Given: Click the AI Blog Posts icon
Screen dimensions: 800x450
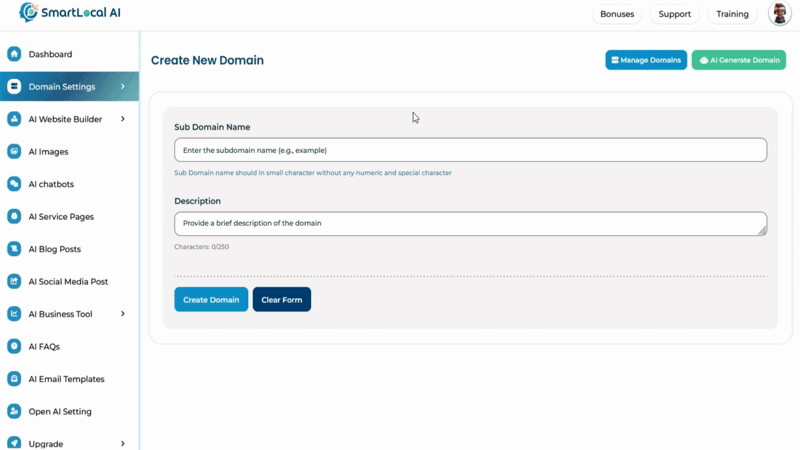Looking at the screenshot, I should coord(14,249).
